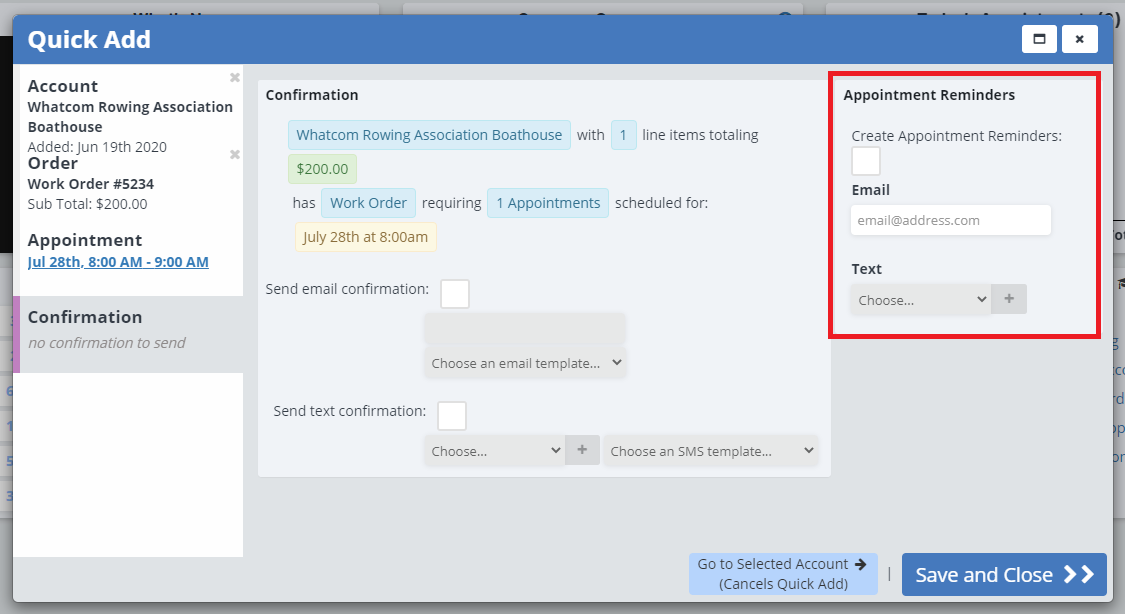
Task: Enable Create Appointment Reminders checkbox
Action: click(865, 161)
